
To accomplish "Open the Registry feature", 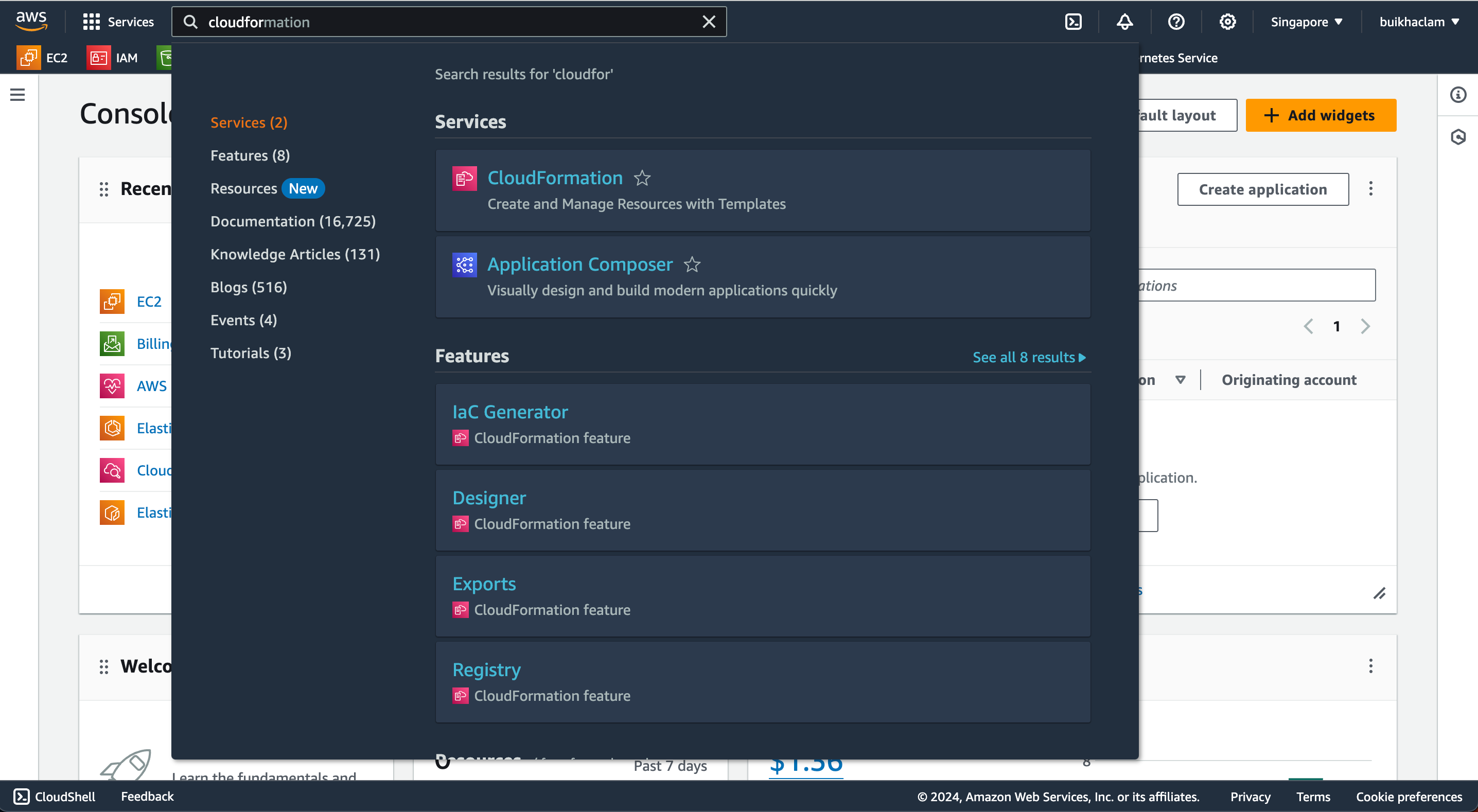I will pyautogui.click(x=486, y=669).
